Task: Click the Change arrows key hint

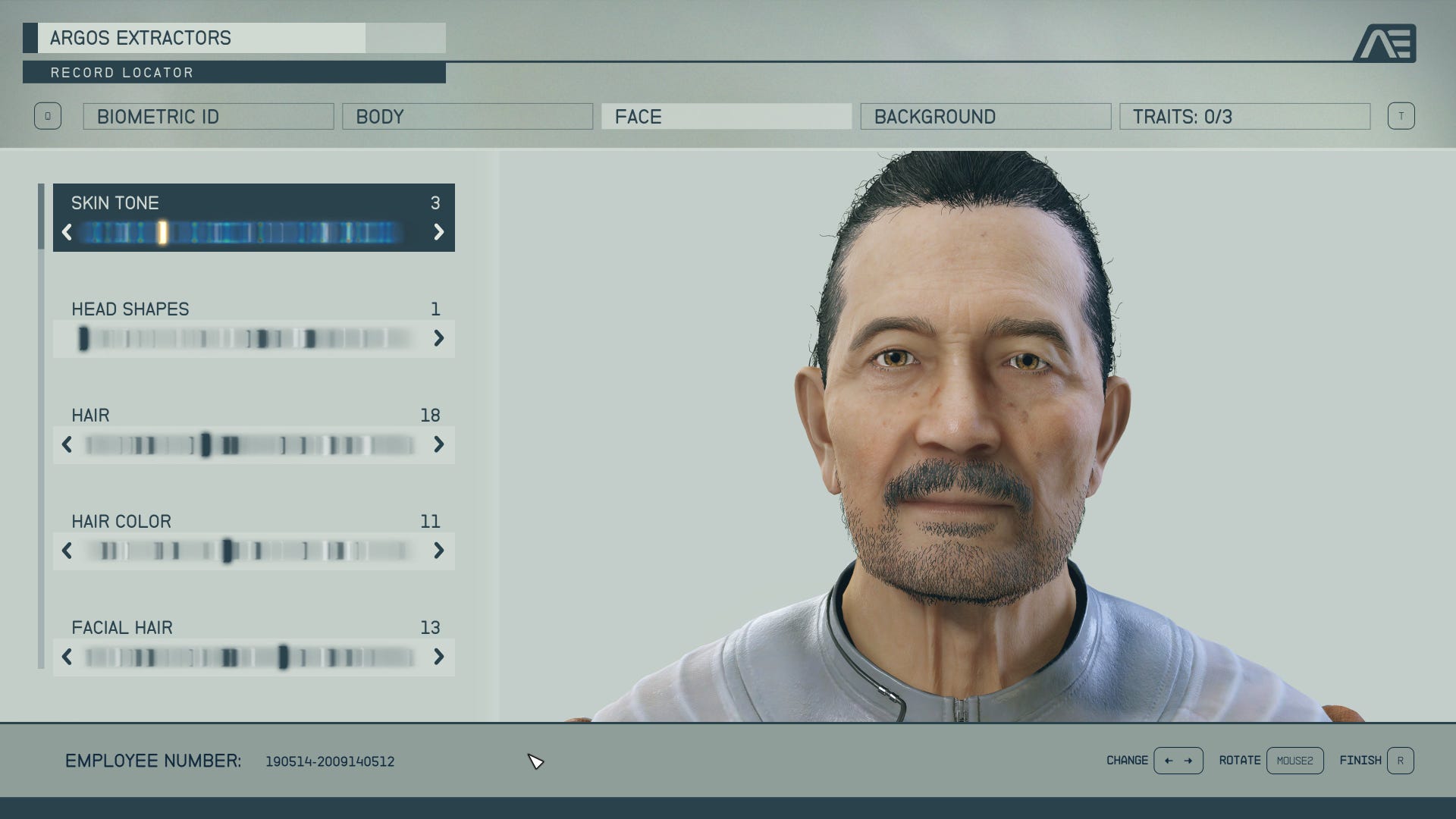Action: [1178, 761]
